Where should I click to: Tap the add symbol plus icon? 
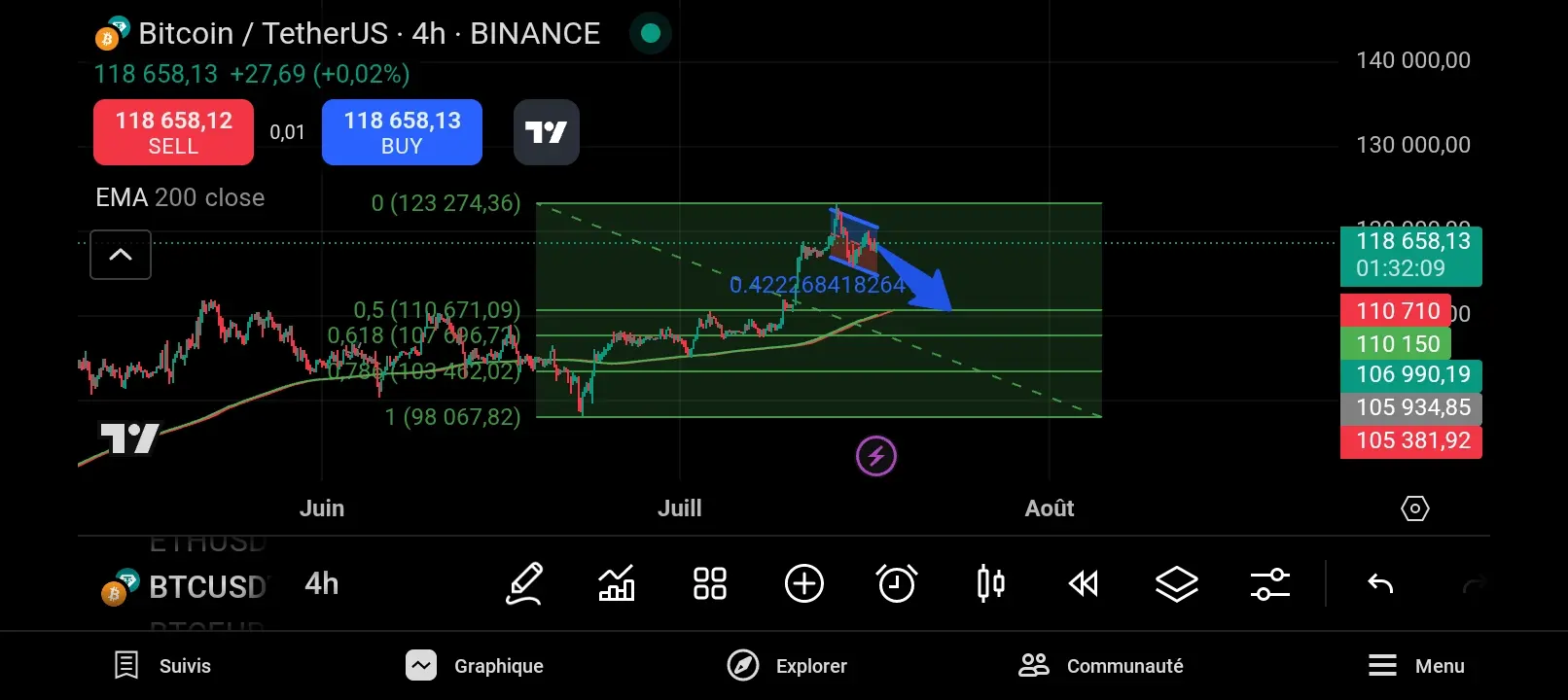pyautogui.click(x=804, y=583)
